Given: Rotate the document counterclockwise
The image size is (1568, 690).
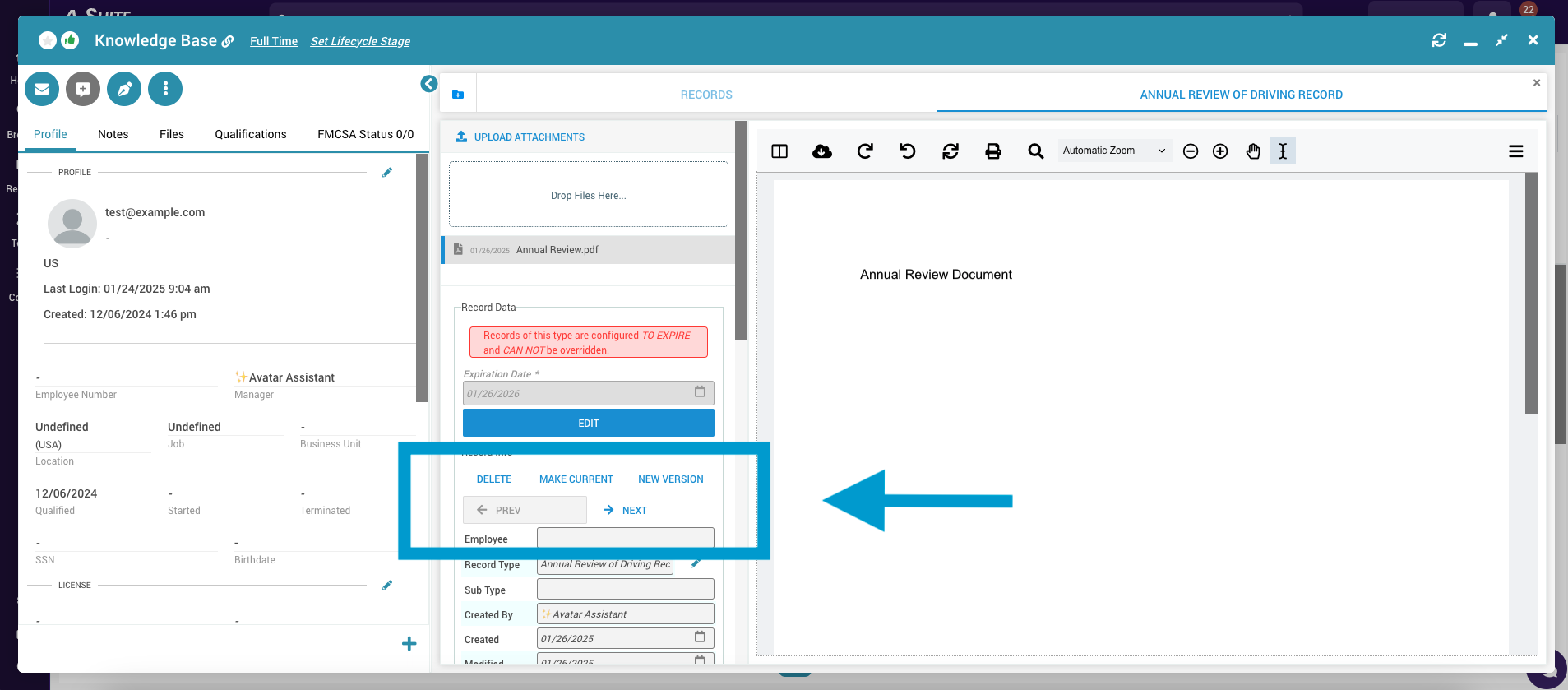Looking at the screenshot, I should (x=908, y=151).
